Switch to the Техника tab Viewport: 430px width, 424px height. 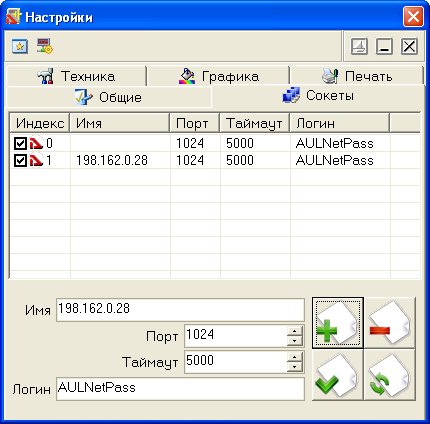coord(76,76)
